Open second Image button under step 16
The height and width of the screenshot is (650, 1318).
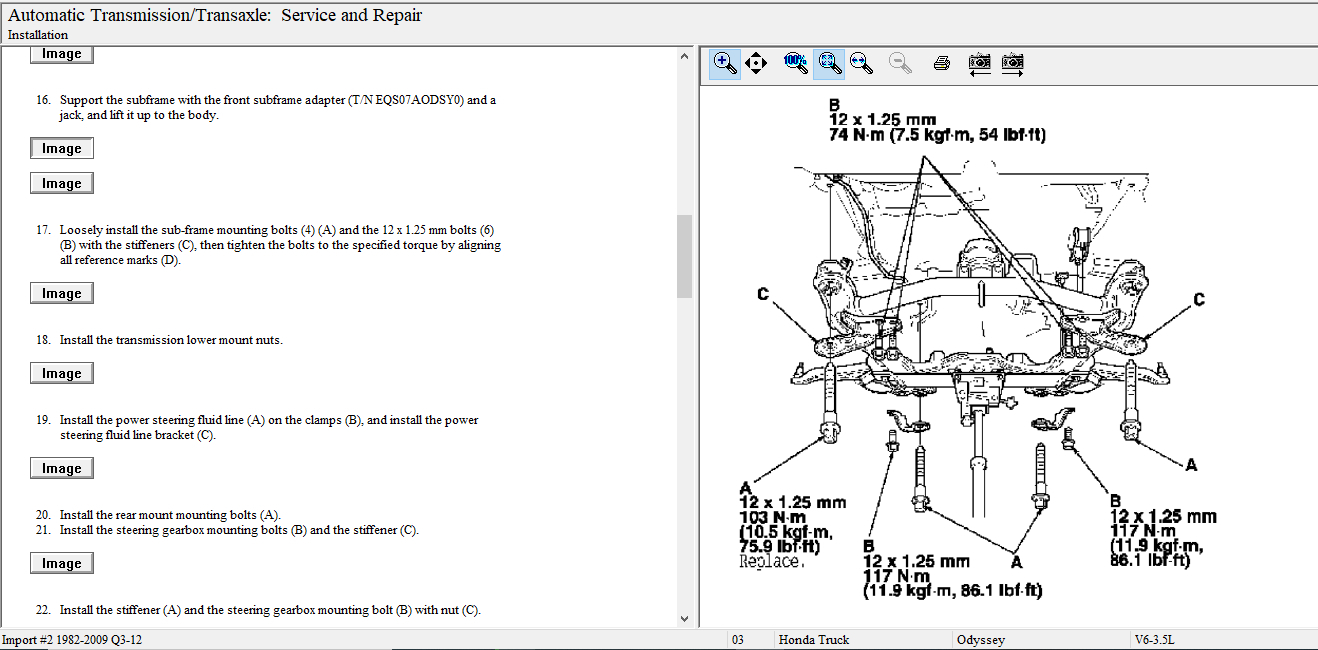pos(61,184)
